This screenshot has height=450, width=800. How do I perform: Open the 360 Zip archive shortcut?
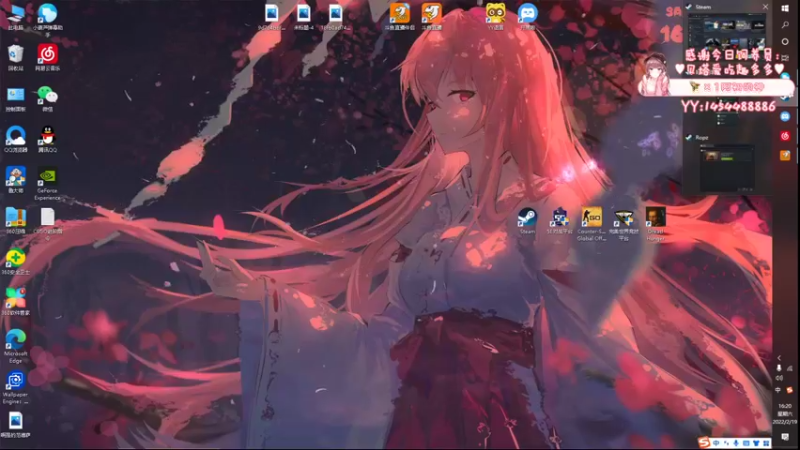(x=16, y=220)
